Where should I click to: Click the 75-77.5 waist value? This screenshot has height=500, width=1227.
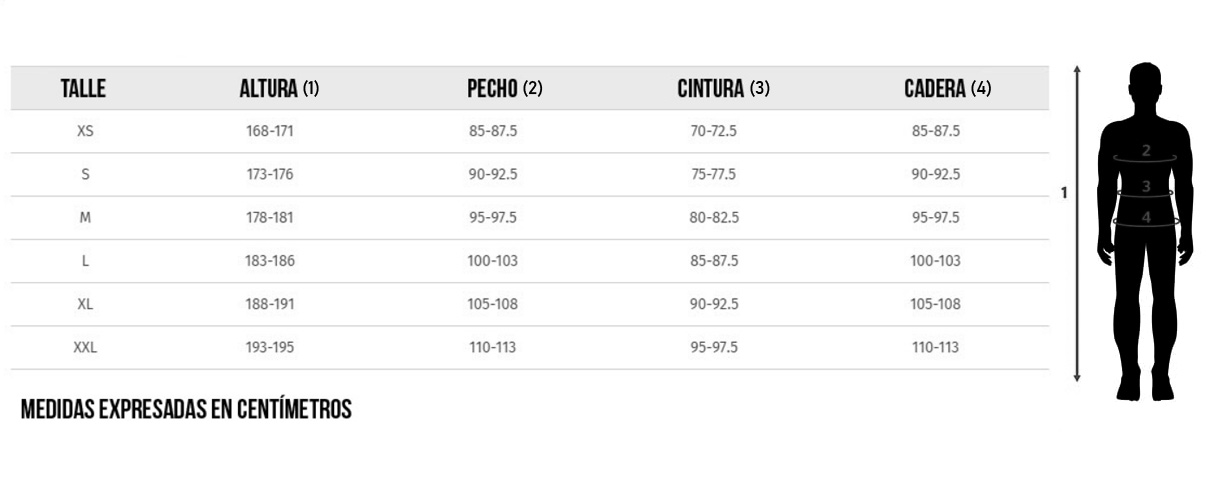pos(713,174)
